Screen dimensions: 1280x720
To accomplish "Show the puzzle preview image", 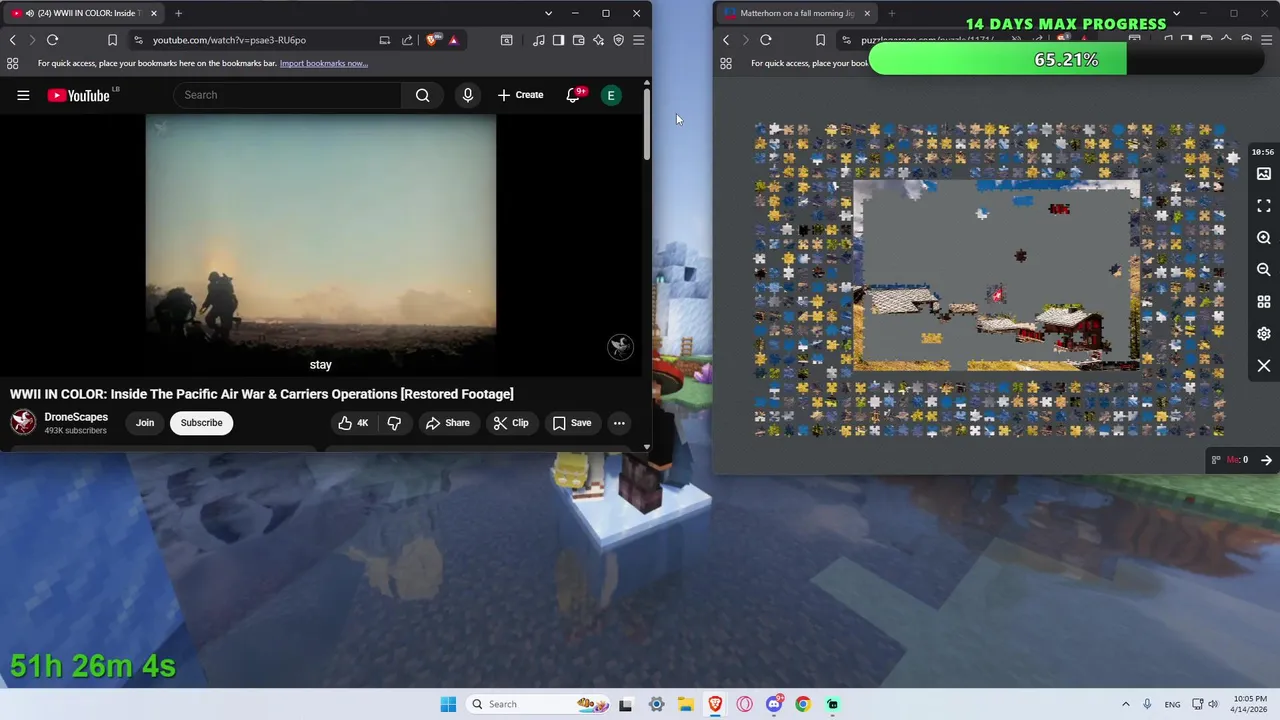I will [x=1264, y=174].
